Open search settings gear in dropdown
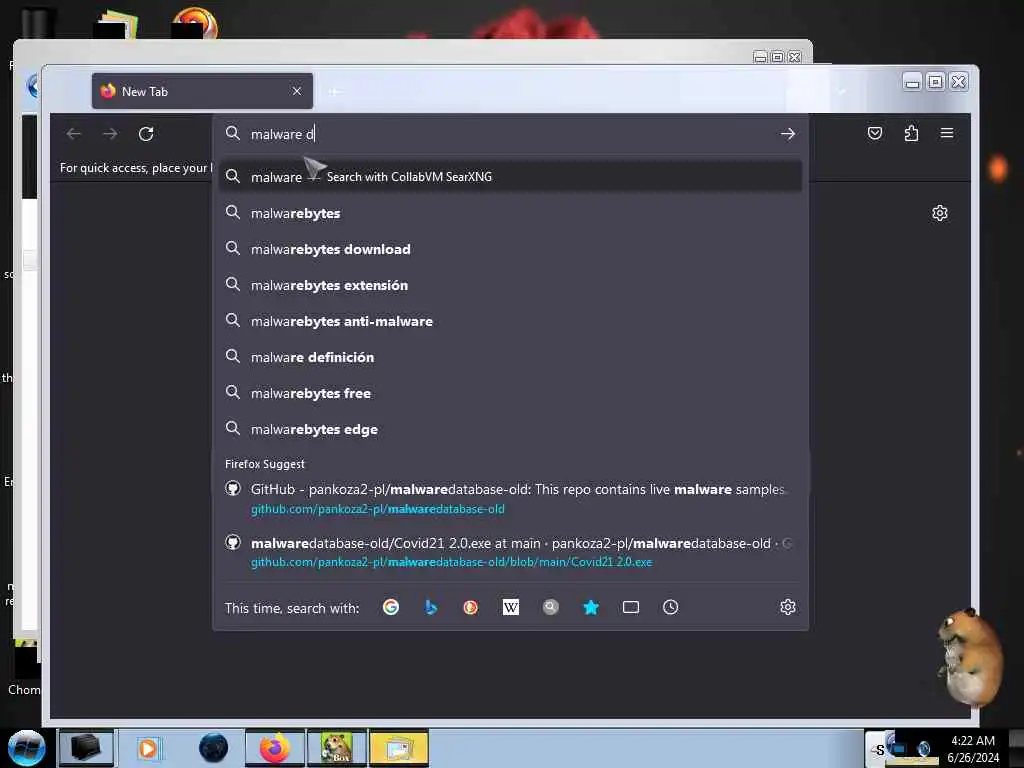 coord(788,607)
